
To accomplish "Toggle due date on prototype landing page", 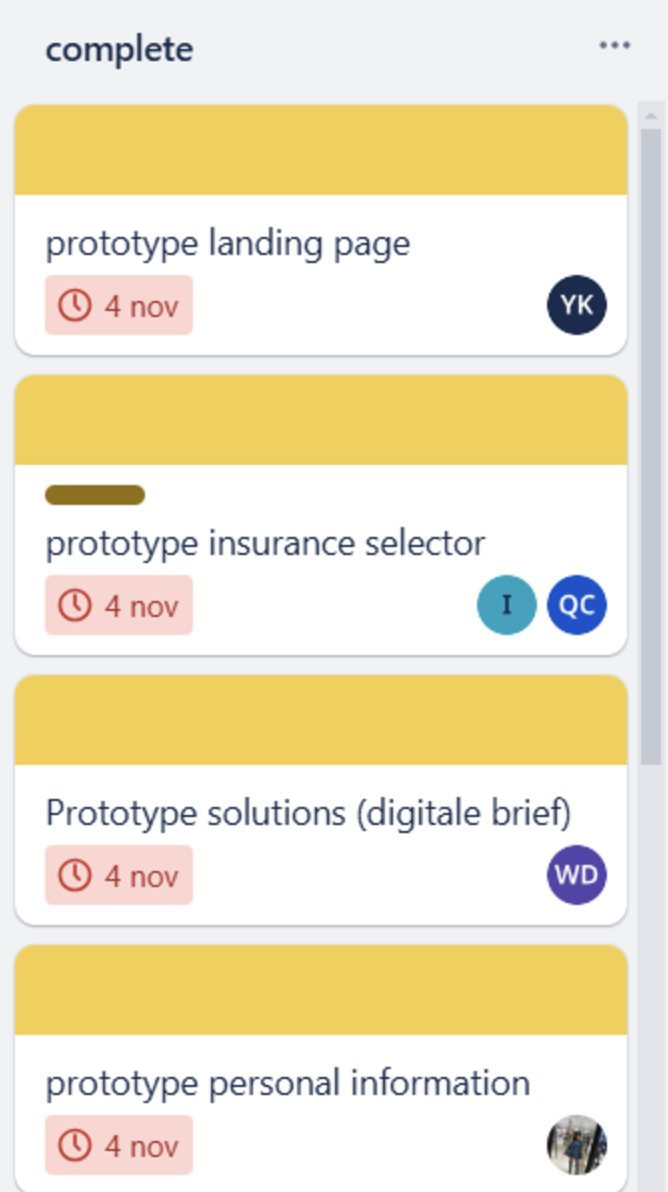I will point(119,305).
